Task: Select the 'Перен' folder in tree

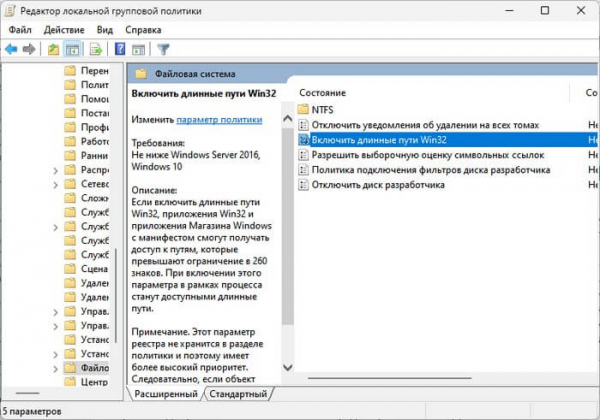Action: click(86, 71)
